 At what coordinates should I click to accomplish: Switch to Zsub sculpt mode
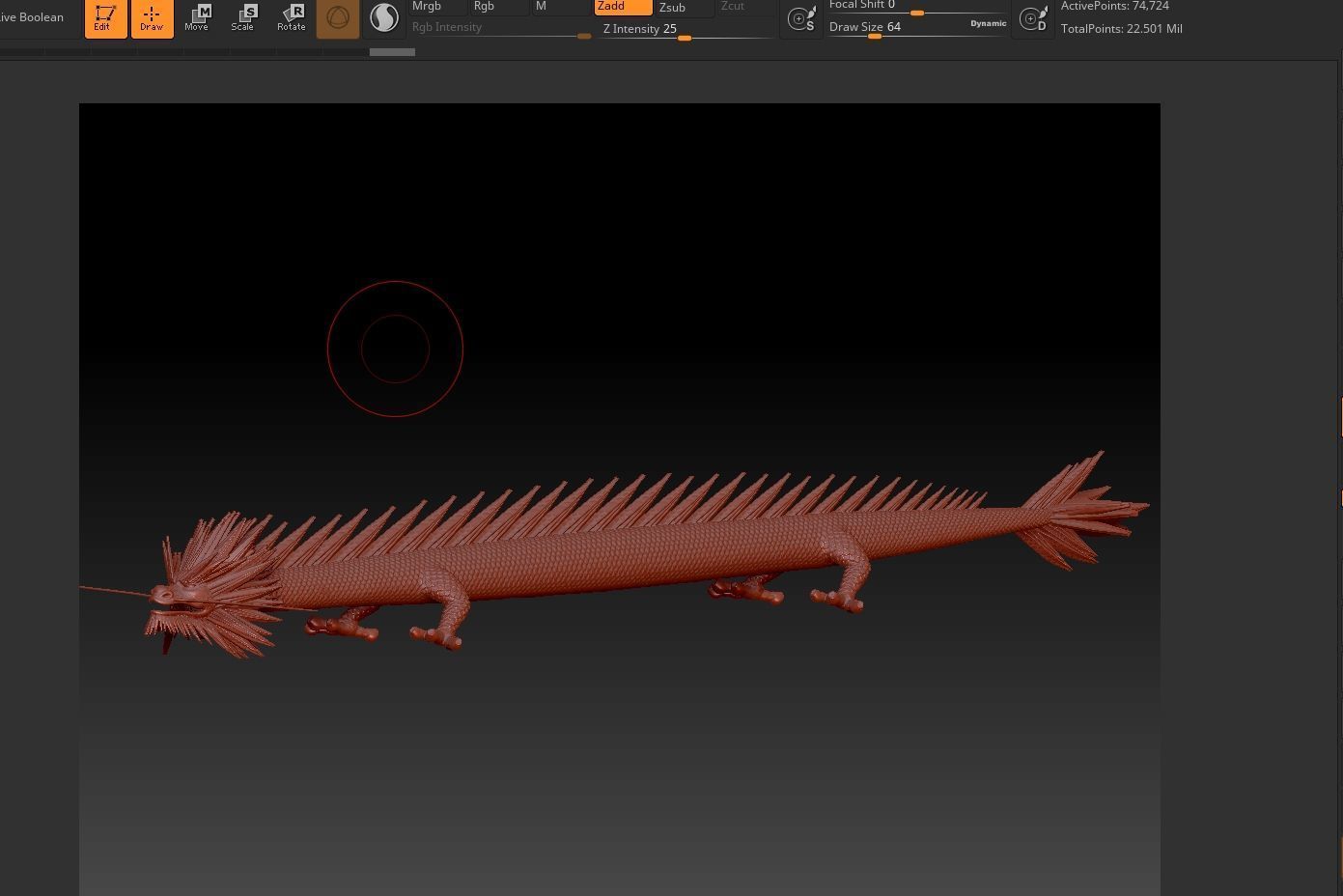685,7
